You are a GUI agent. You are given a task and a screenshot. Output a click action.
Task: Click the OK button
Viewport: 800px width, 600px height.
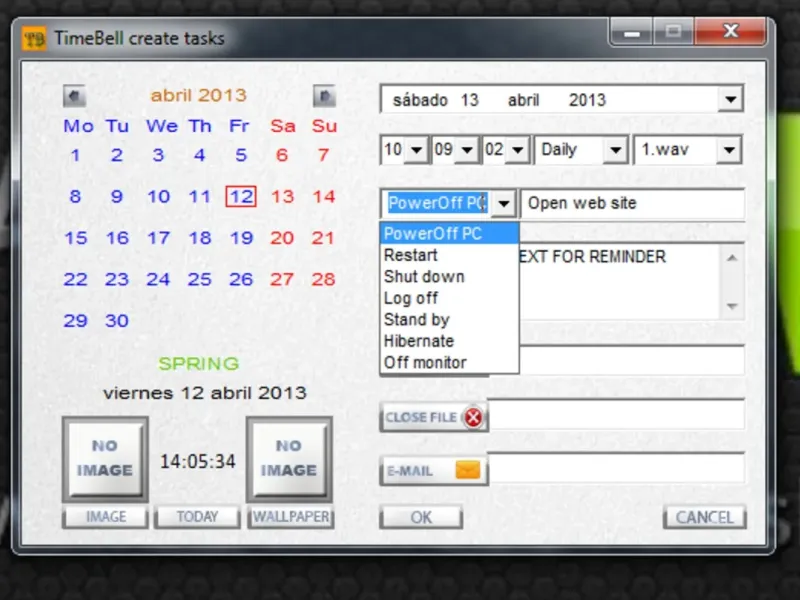click(x=421, y=517)
